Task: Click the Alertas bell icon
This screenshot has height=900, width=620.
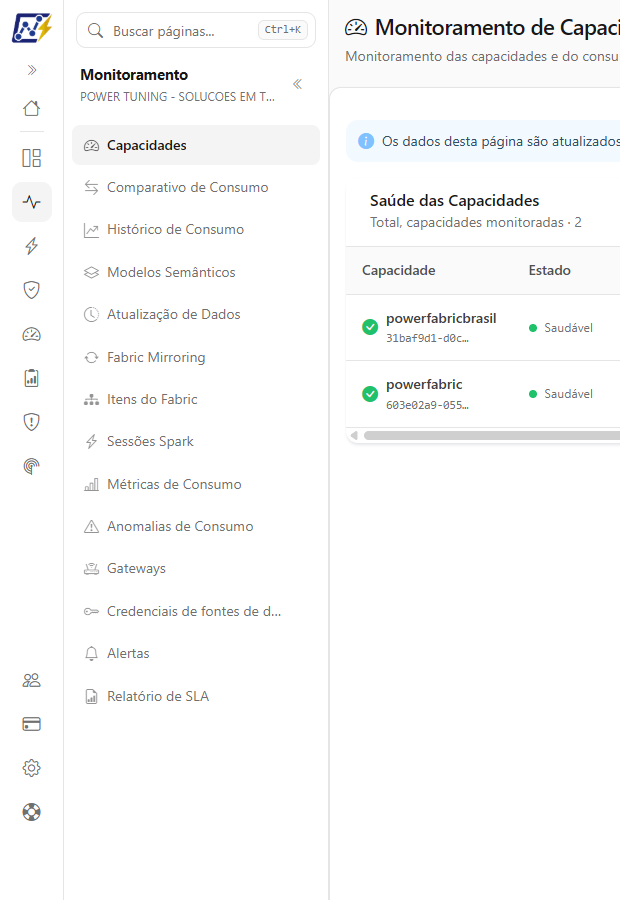Action: pyautogui.click(x=91, y=654)
